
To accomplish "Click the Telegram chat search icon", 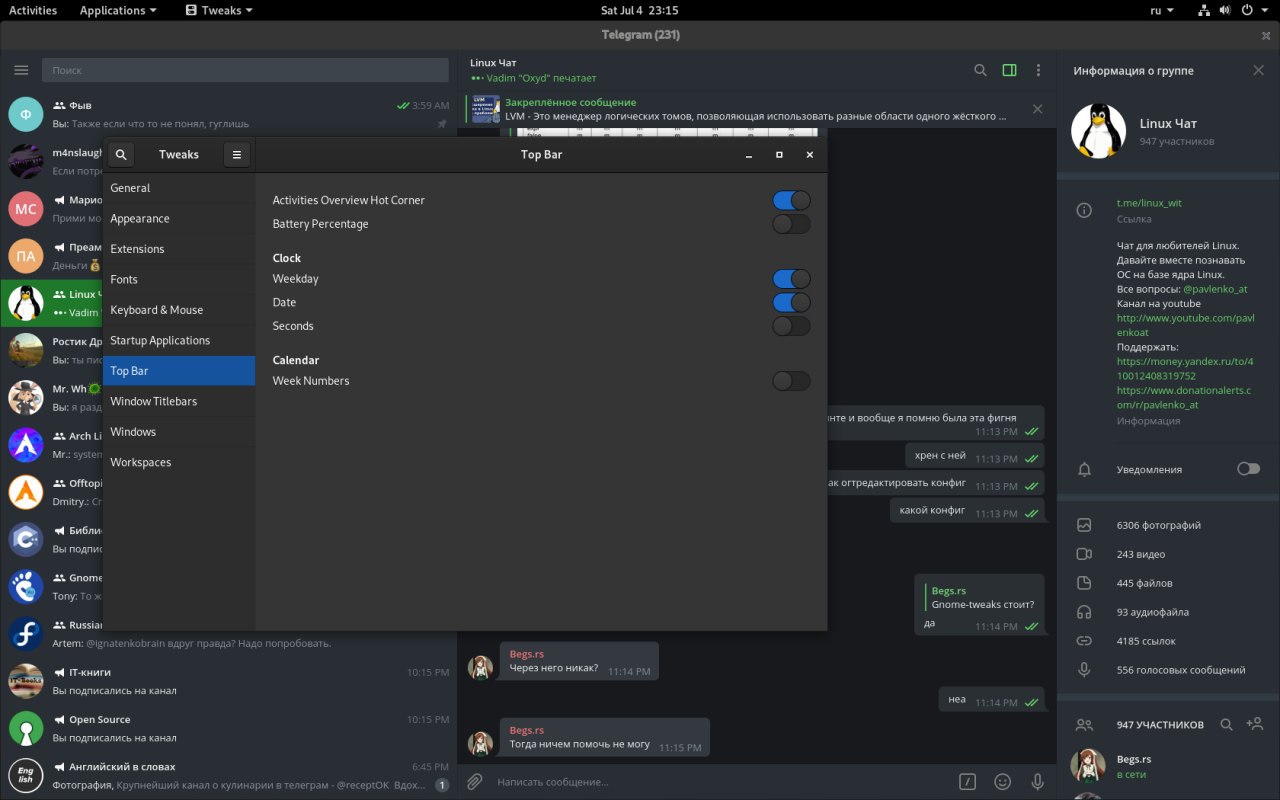I will pyautogui.click(x=980, y=70).
